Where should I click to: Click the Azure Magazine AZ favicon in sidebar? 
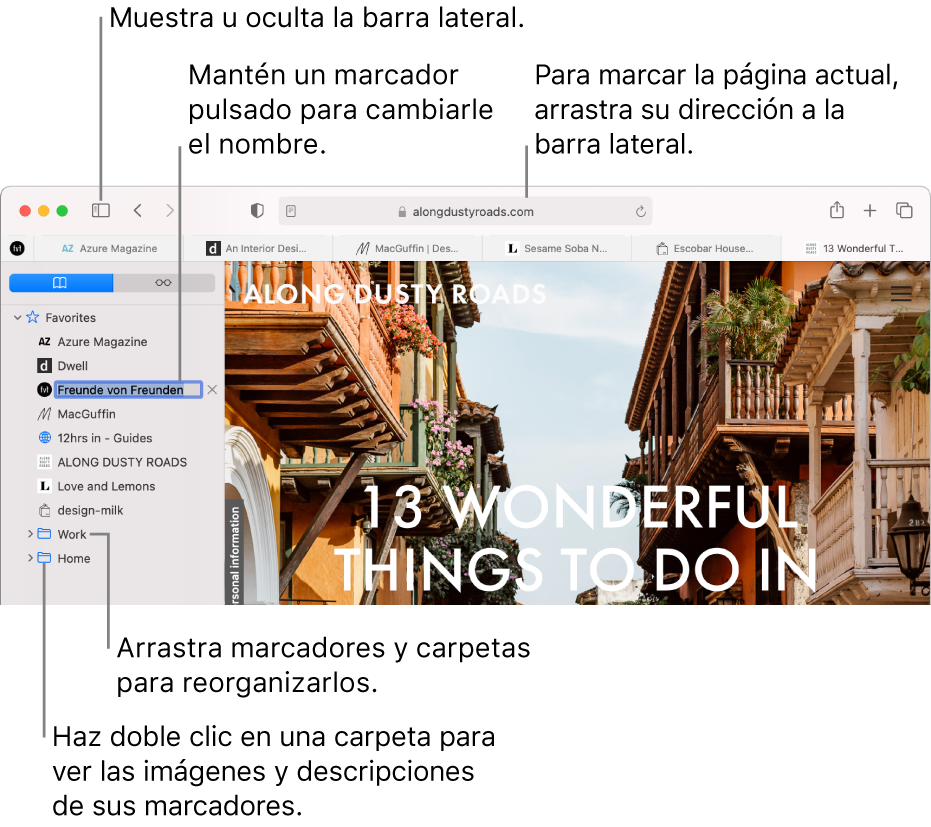click(x=45, y=341)
